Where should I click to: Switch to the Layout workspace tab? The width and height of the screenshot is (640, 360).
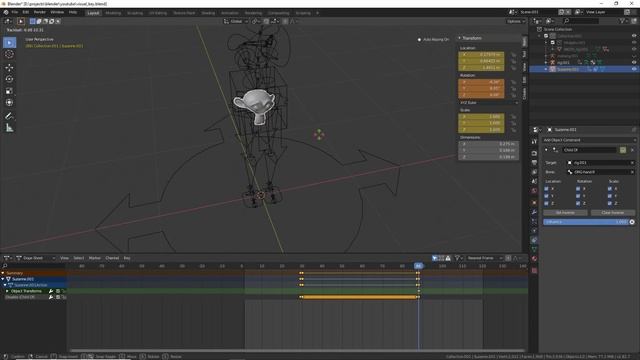(x=93, y=13)
